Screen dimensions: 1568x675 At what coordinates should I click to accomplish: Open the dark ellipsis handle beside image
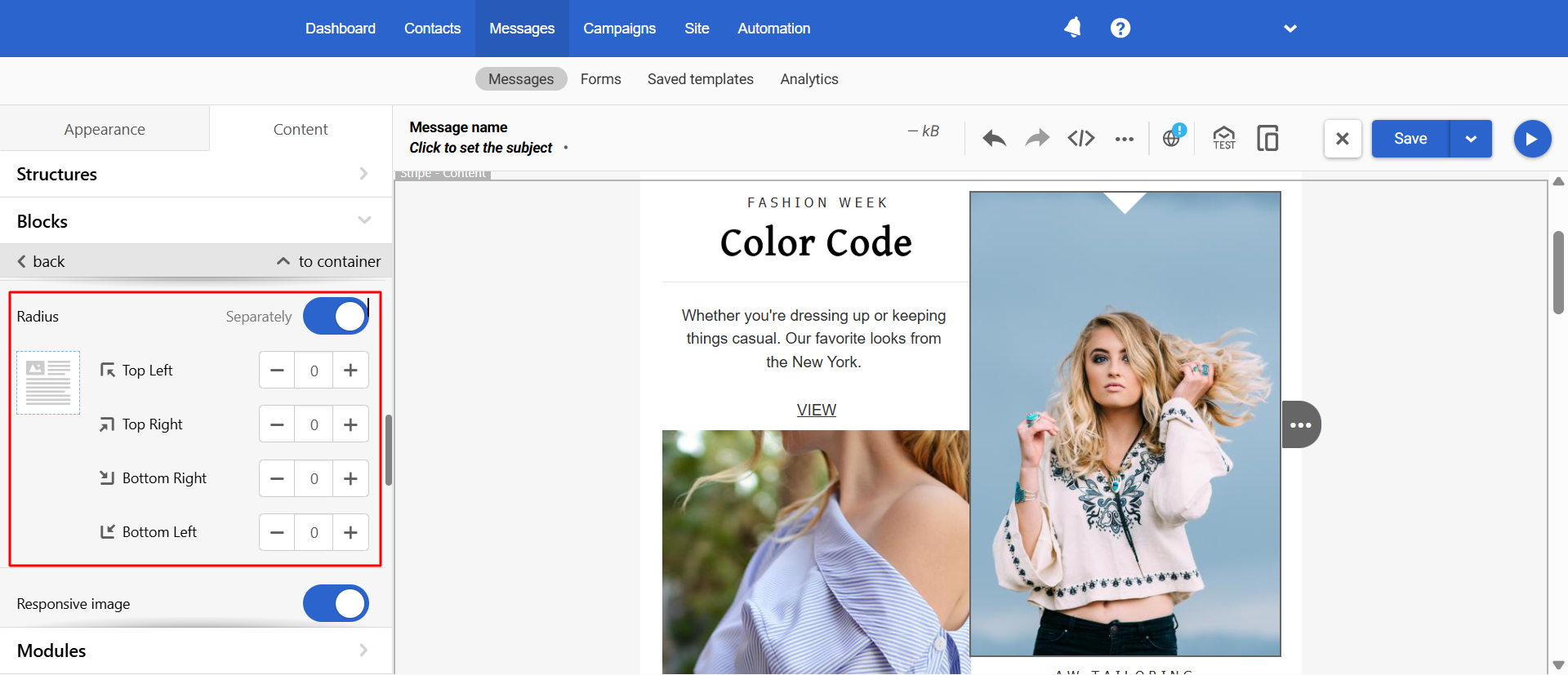tap(1301, 424)
